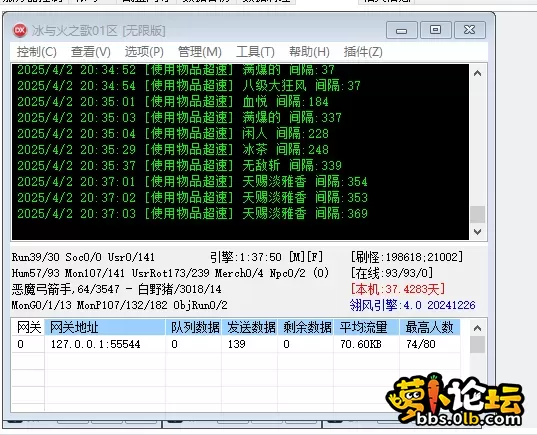Click the log panel scroll down arrow

[477, 232]
